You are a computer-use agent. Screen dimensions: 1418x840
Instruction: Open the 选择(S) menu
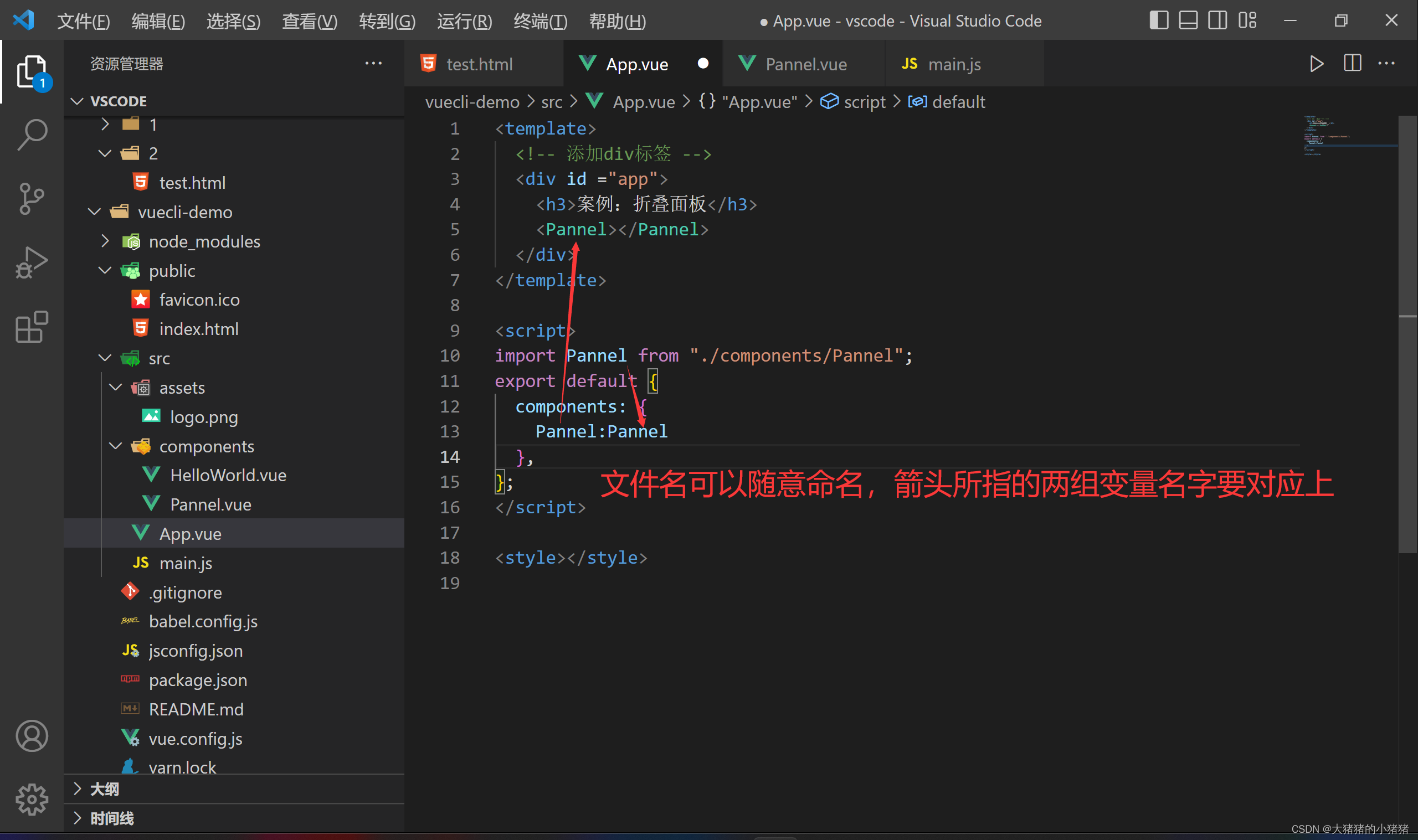click(x=233, y=21)
